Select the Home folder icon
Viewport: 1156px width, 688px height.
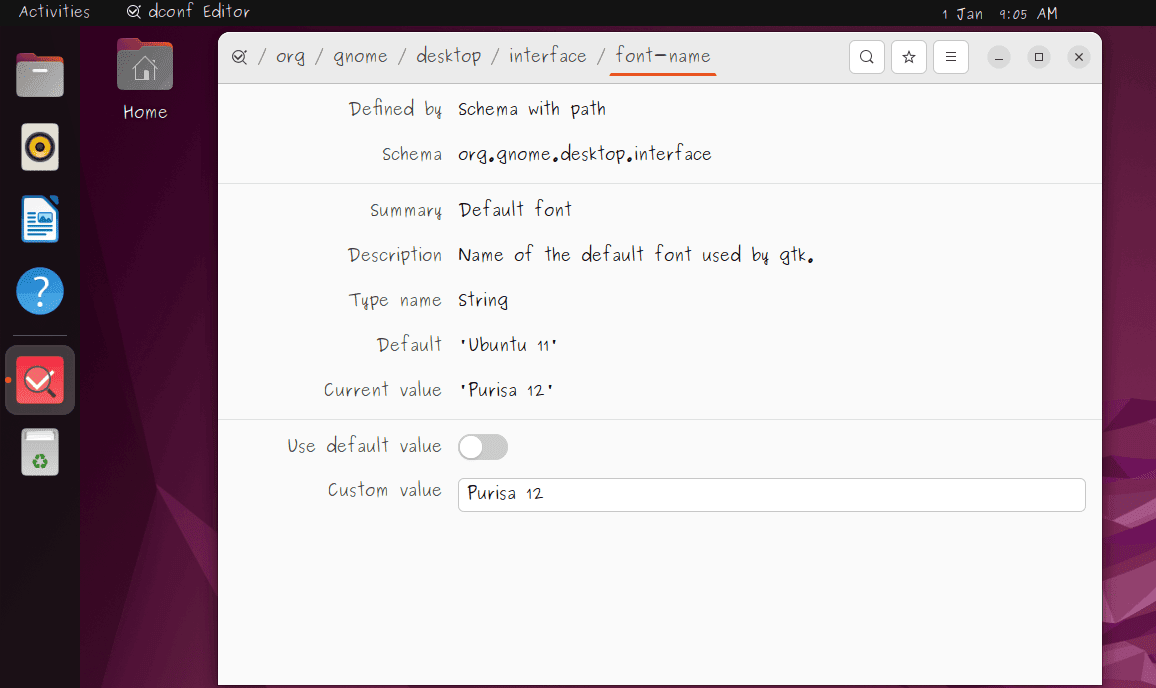pos(144,66)
